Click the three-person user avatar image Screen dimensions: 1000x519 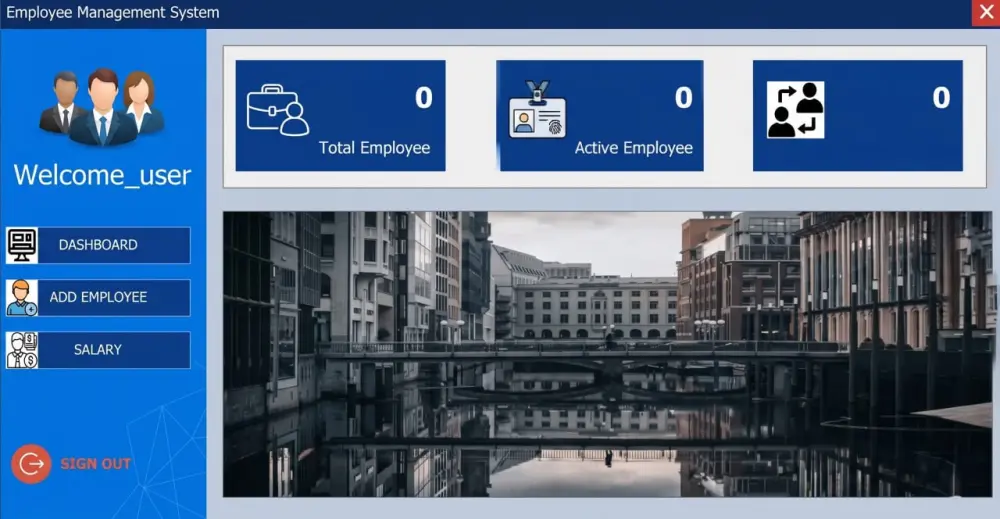102,106
